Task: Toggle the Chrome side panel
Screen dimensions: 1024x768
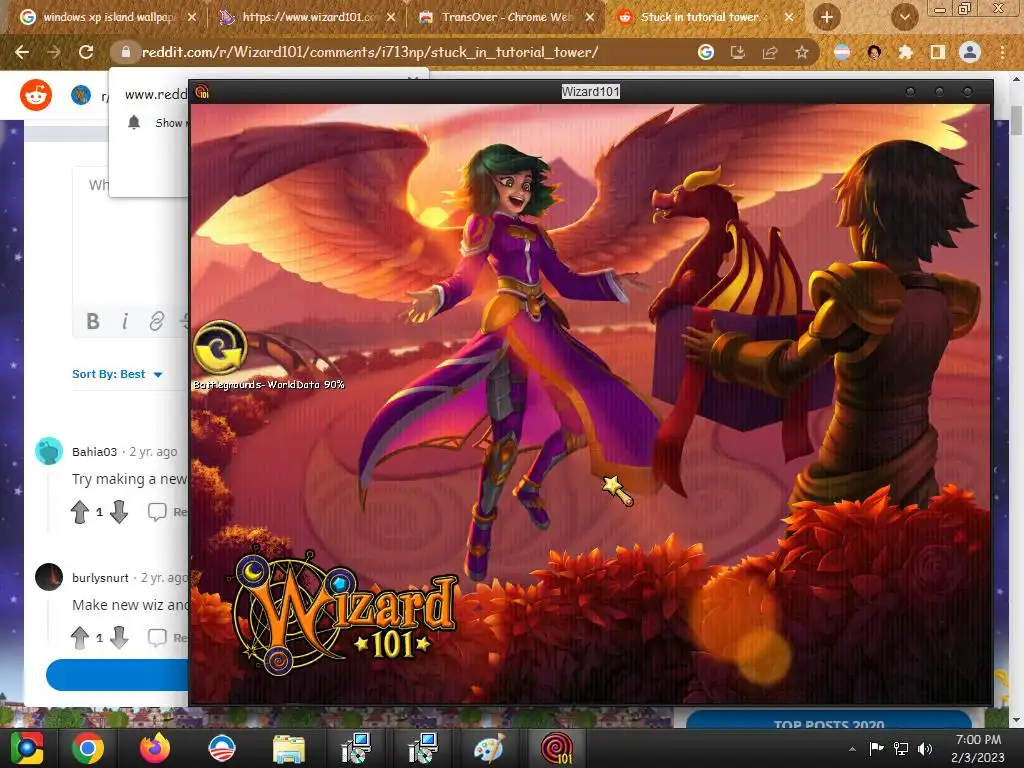Action: [937, 52]
